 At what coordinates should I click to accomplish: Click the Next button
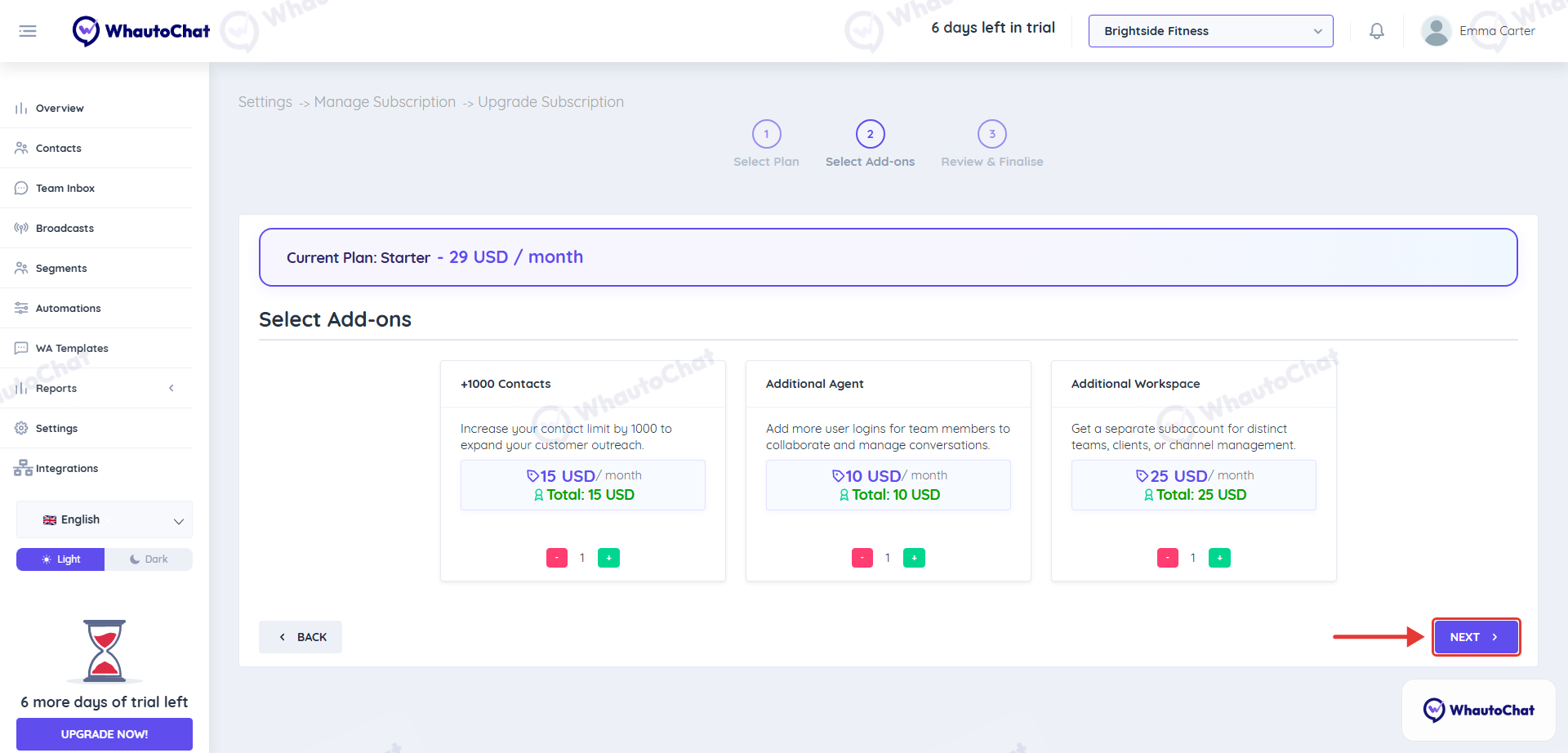1476,637
